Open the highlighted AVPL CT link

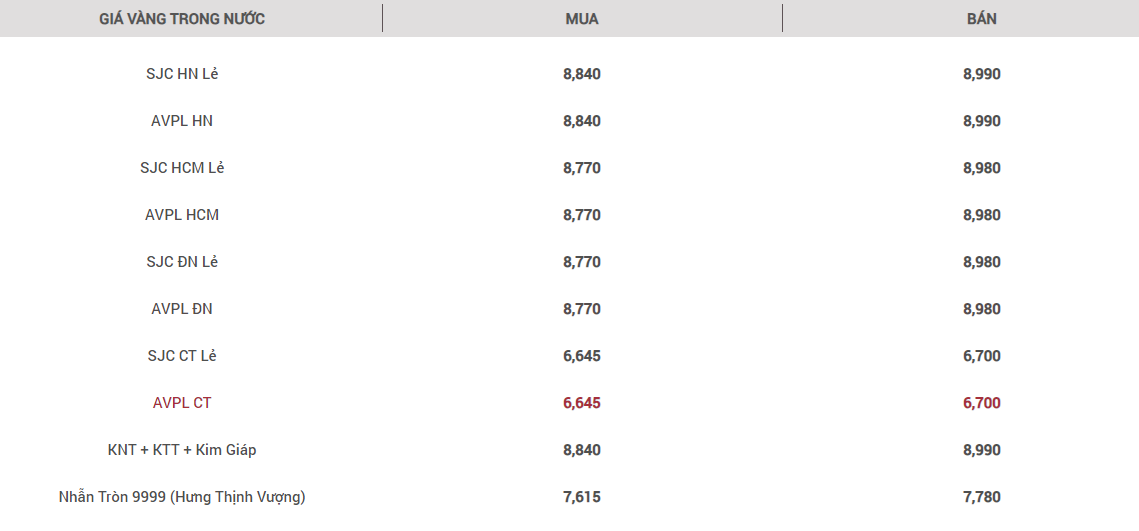[182, 403]
